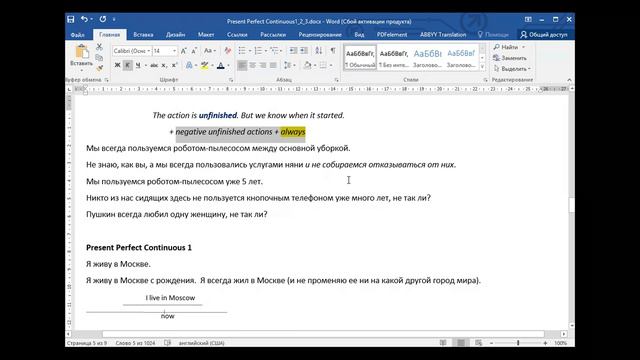Switch to the Рецензирование tab
640x360 pixels.
(320, 35)
